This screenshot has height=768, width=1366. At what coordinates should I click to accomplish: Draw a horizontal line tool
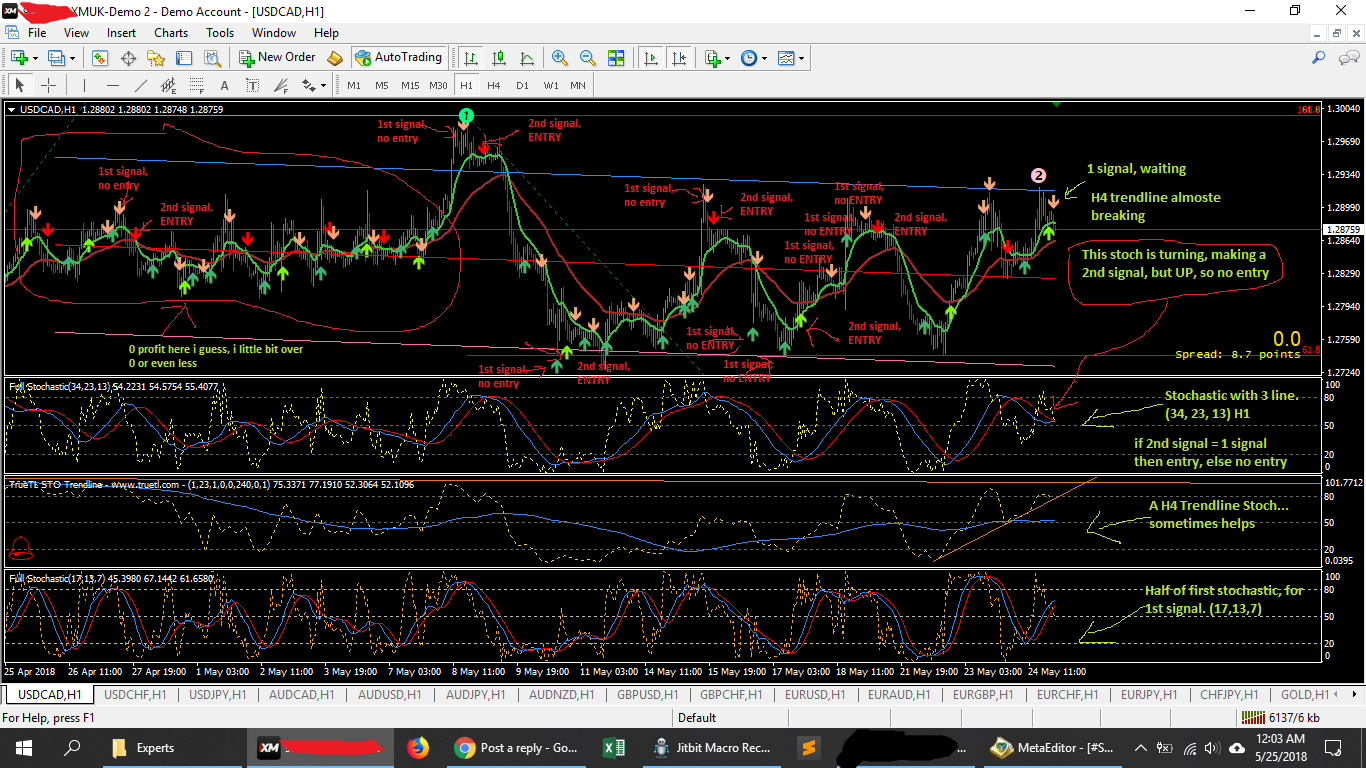pos(113,85)
